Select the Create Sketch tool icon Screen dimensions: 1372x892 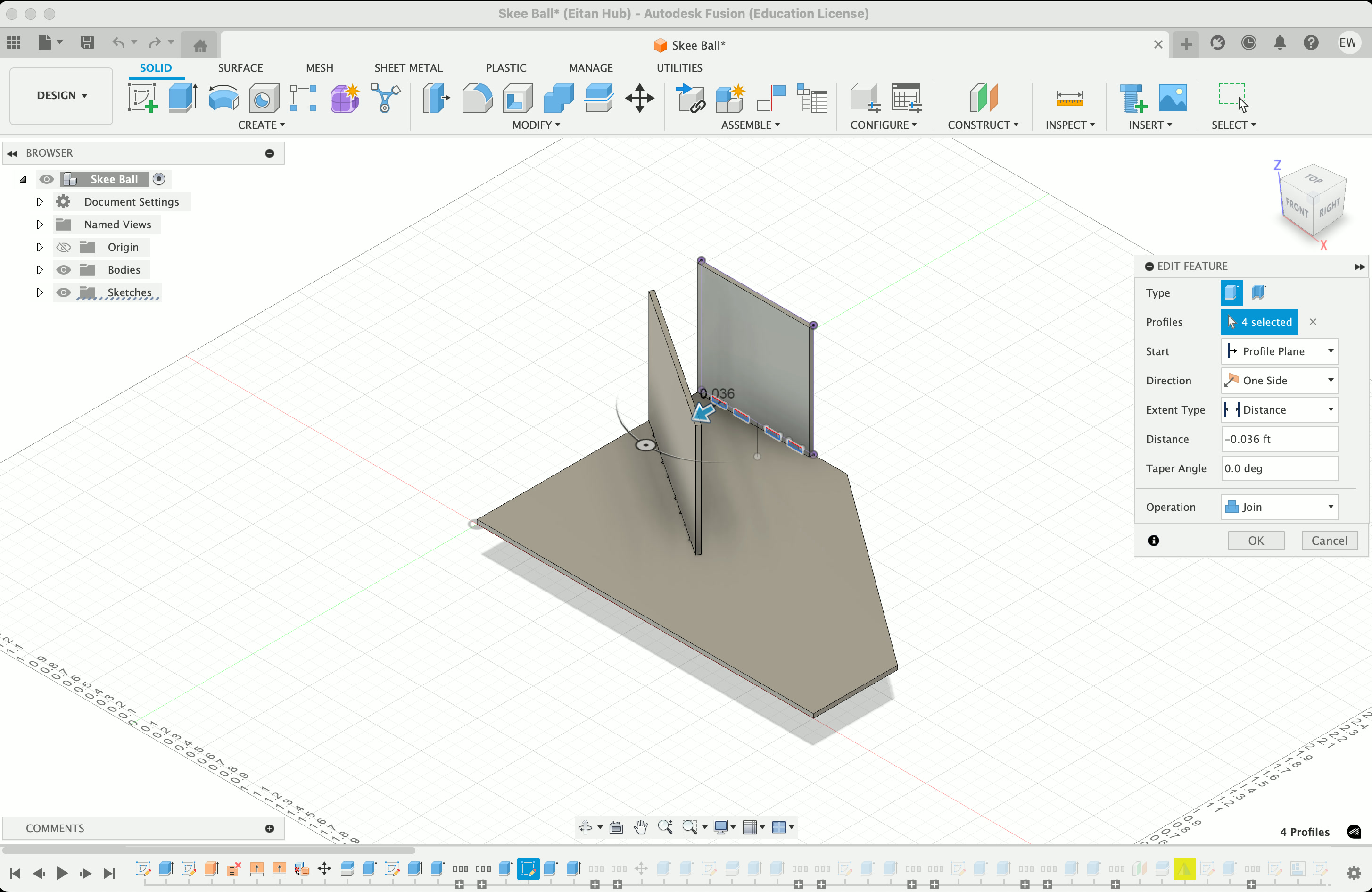point(142,98)
